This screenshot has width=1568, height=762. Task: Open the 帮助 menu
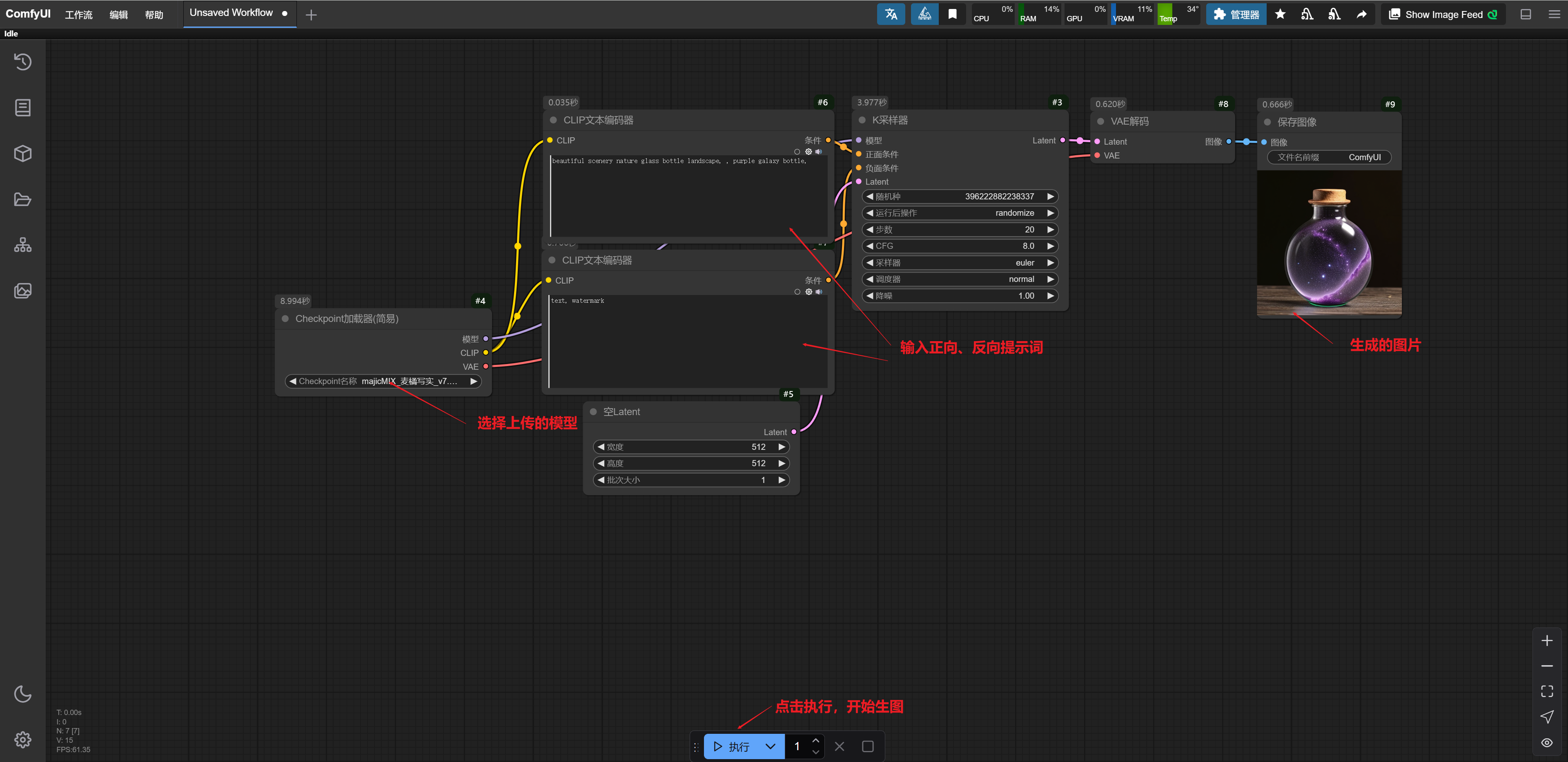click(x=154, y=15)
